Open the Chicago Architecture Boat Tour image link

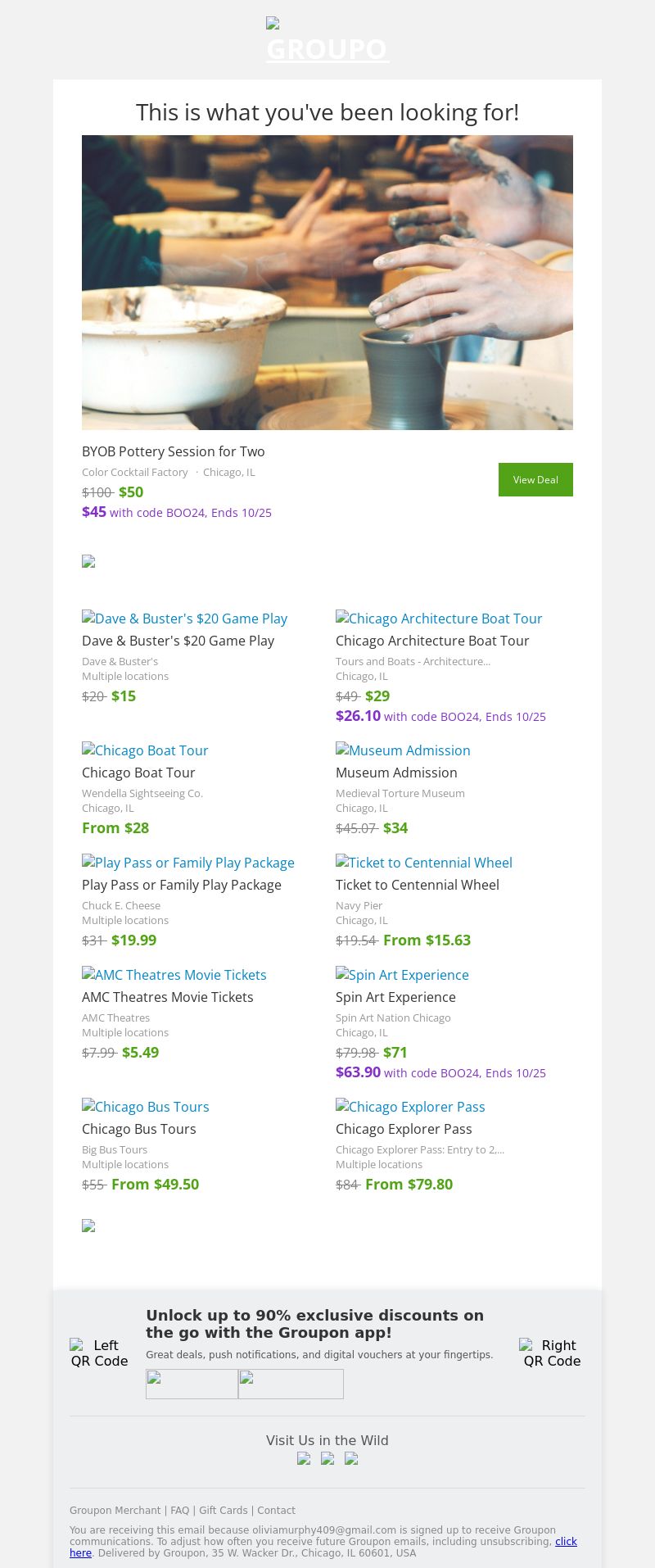[x=439, y=619]
